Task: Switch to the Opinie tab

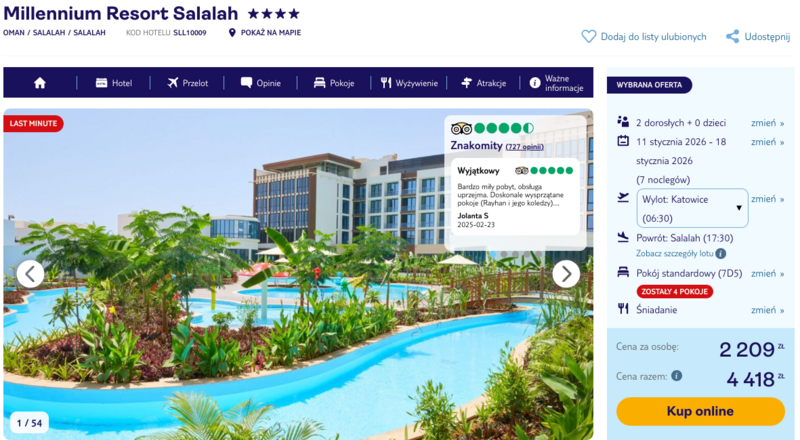Action: pyautogui.click(x=260, y=83)
